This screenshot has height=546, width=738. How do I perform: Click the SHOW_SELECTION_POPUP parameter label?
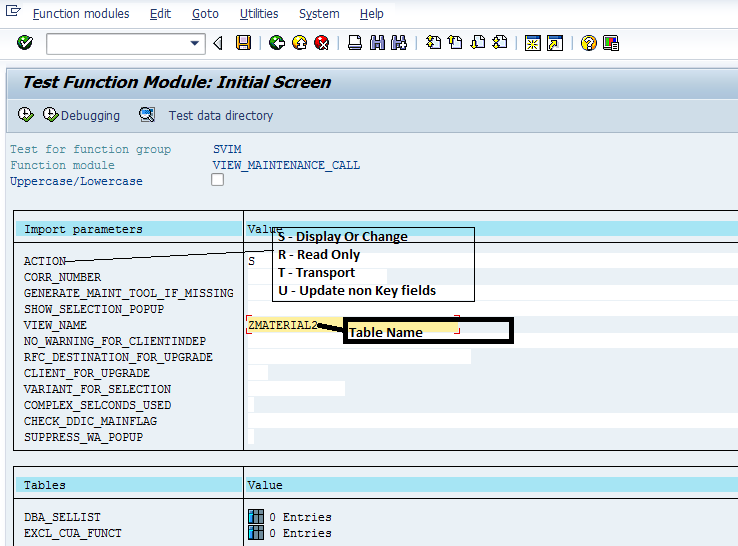(94, 309)
